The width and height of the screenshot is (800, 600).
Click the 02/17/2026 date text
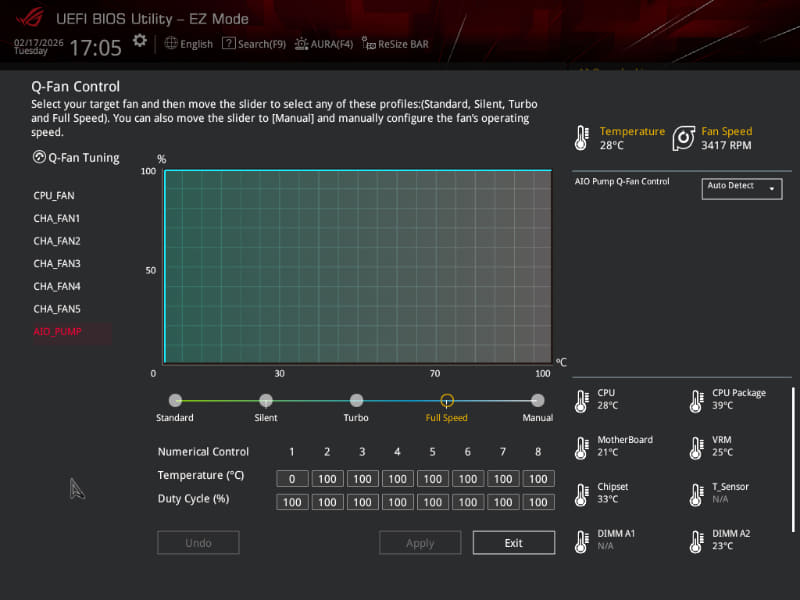coord(39,42)
